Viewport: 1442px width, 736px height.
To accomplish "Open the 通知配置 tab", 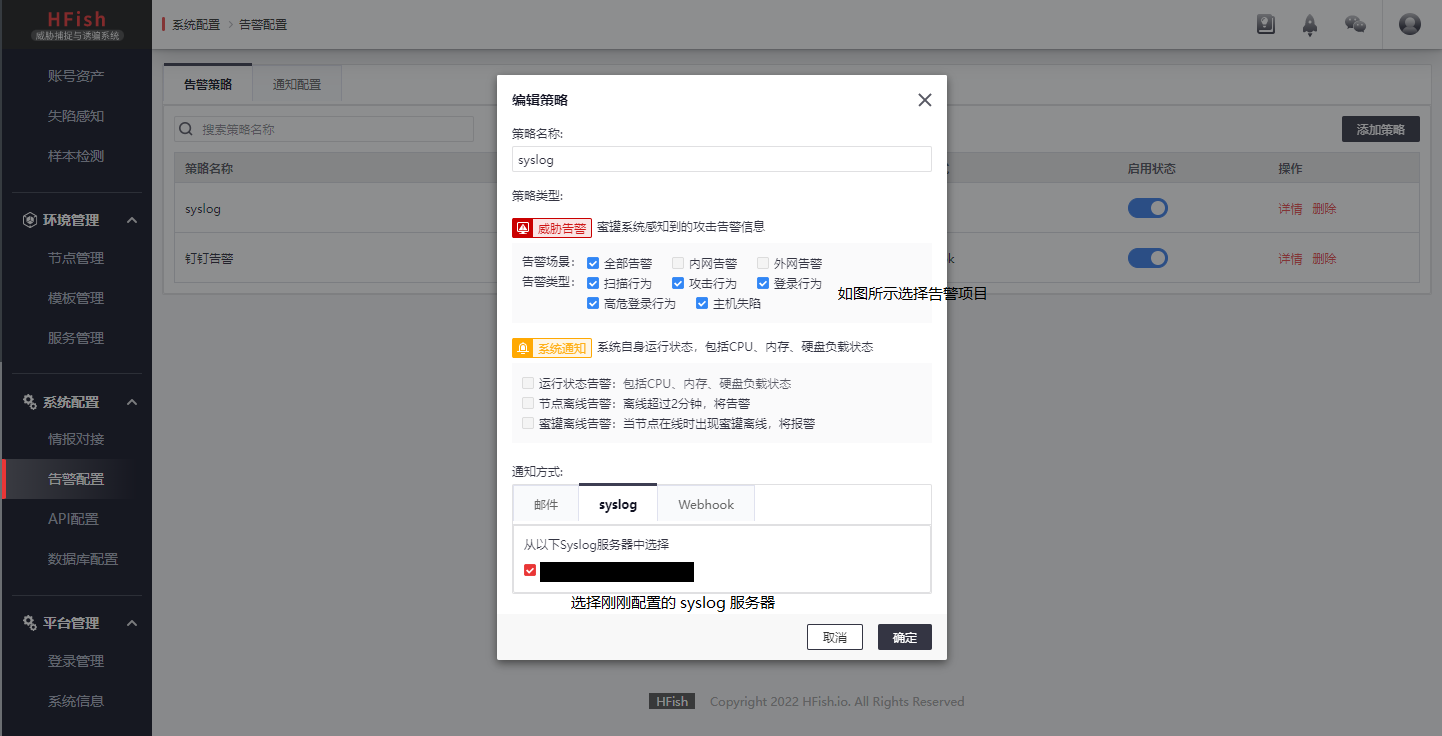I will (x=297, y=84).
